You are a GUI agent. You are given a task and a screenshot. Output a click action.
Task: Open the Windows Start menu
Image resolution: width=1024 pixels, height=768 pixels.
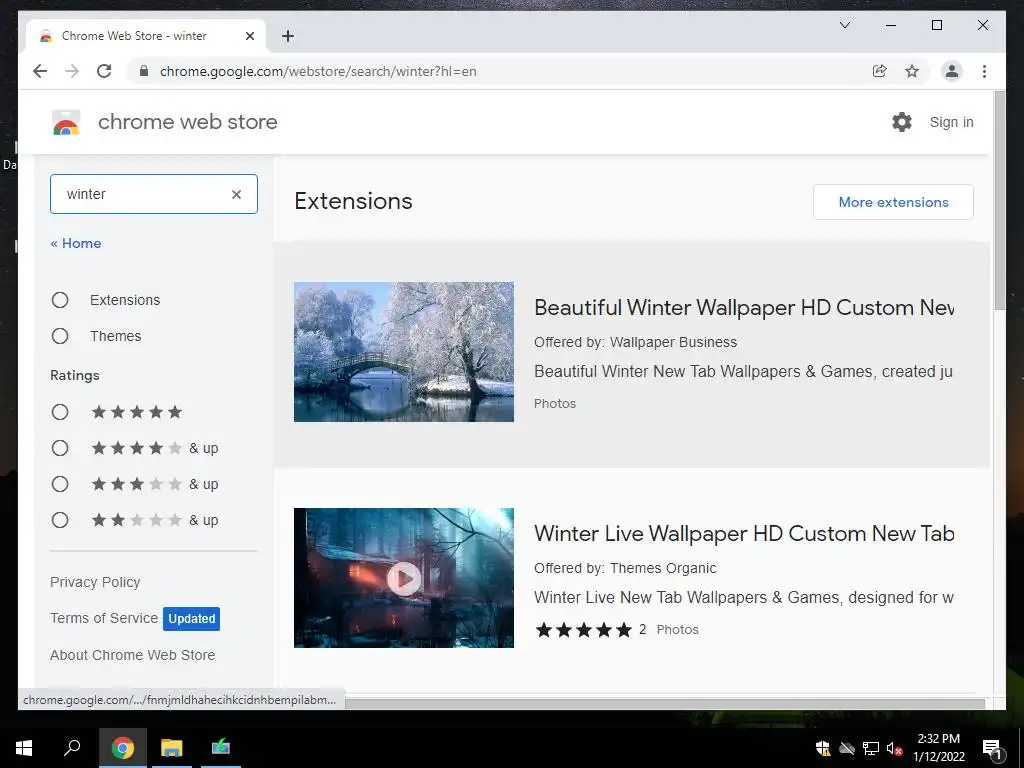24,748
